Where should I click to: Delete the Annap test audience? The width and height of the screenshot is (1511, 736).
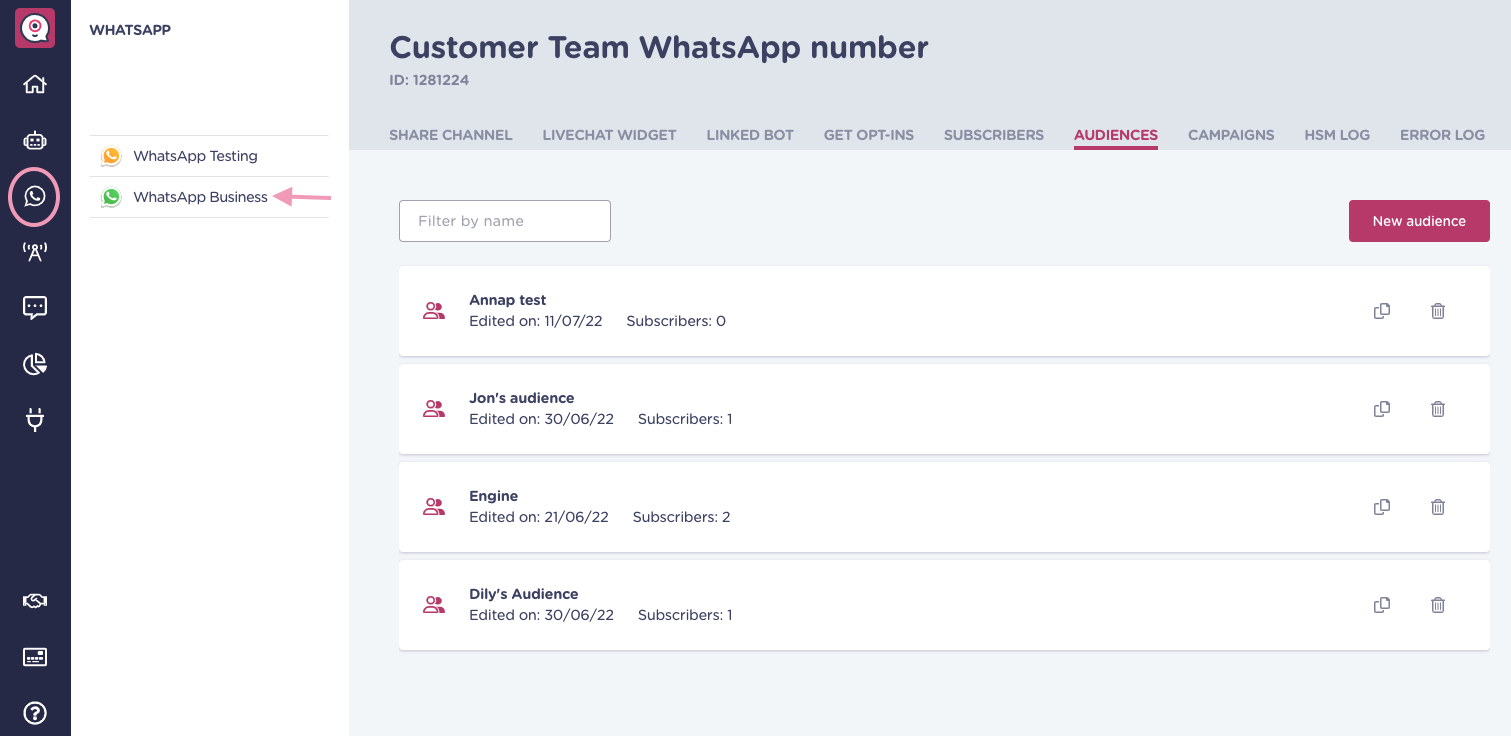click(x=1438, y=311)
